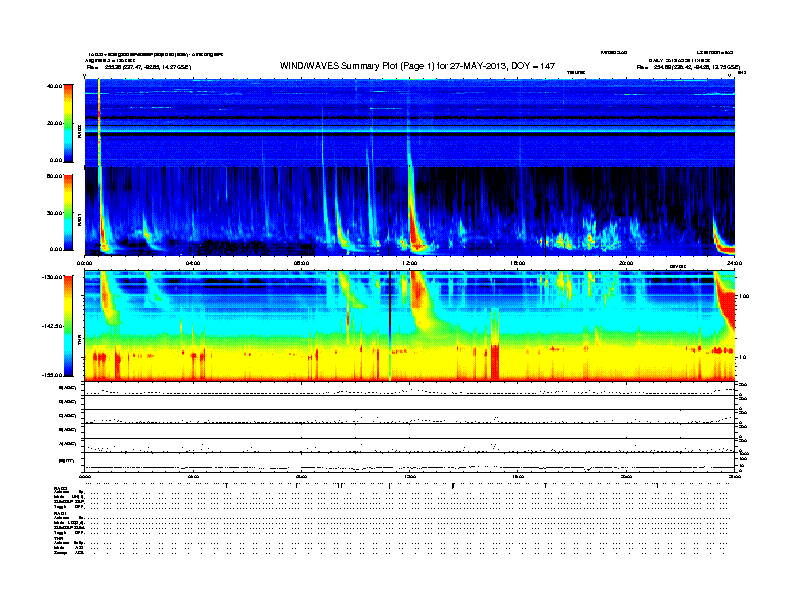
Task: Click the WIND/WAVES Summary Plot title text
Action: 417,66
